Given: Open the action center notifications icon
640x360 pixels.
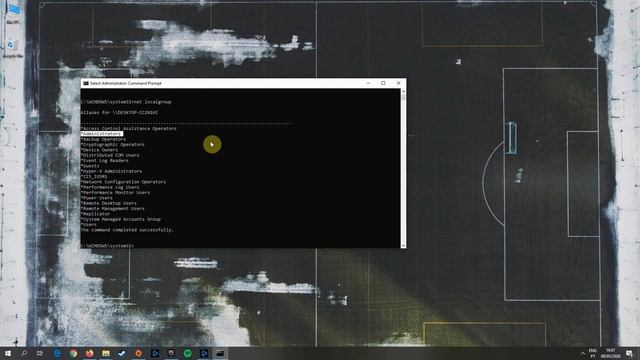Looking at the screenshot, I should click(629, 353).
